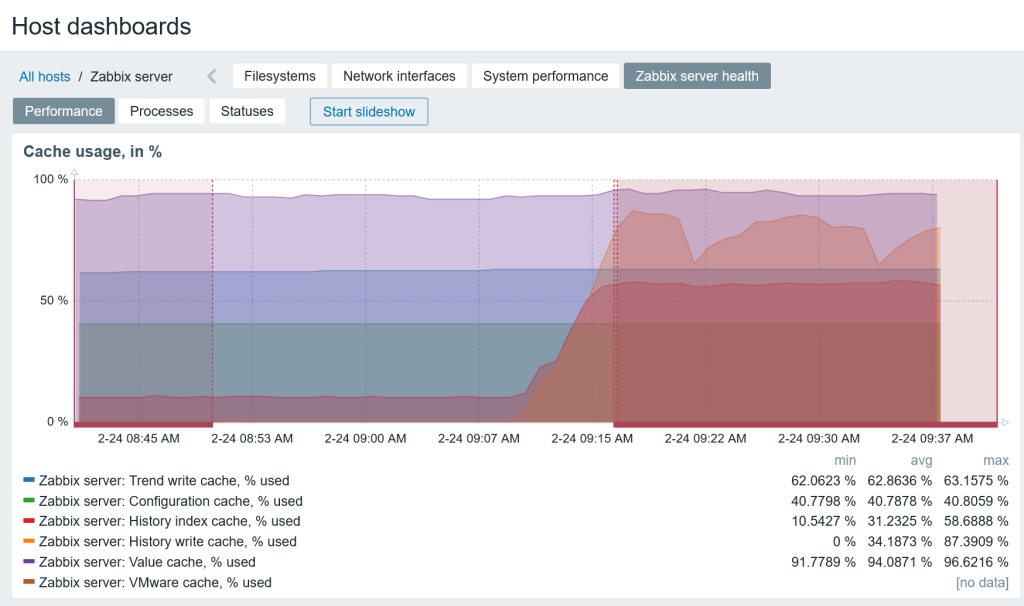Click the green Configuration cache swatch

29,501
